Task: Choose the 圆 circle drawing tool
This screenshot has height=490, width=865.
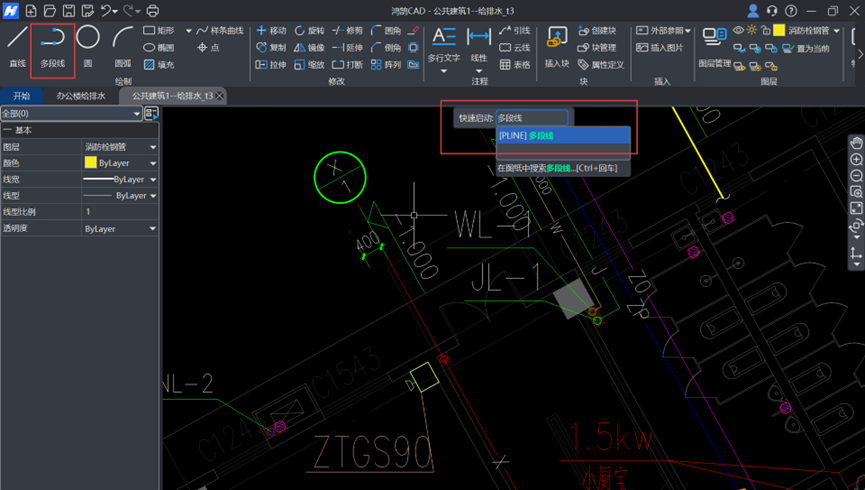Action: 88,46
